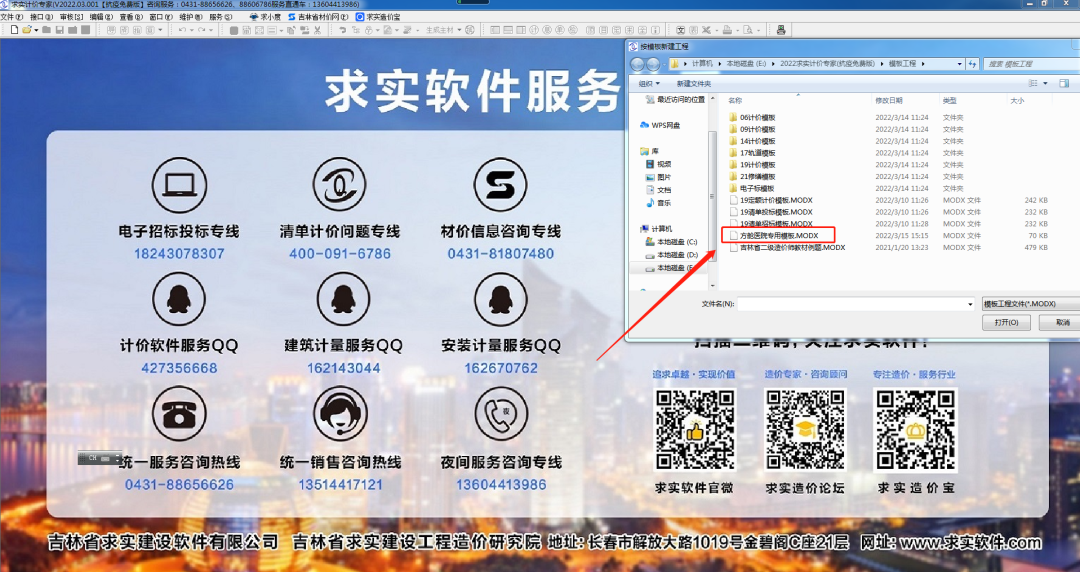Open 求实造价宝 from toolbar

377,17
